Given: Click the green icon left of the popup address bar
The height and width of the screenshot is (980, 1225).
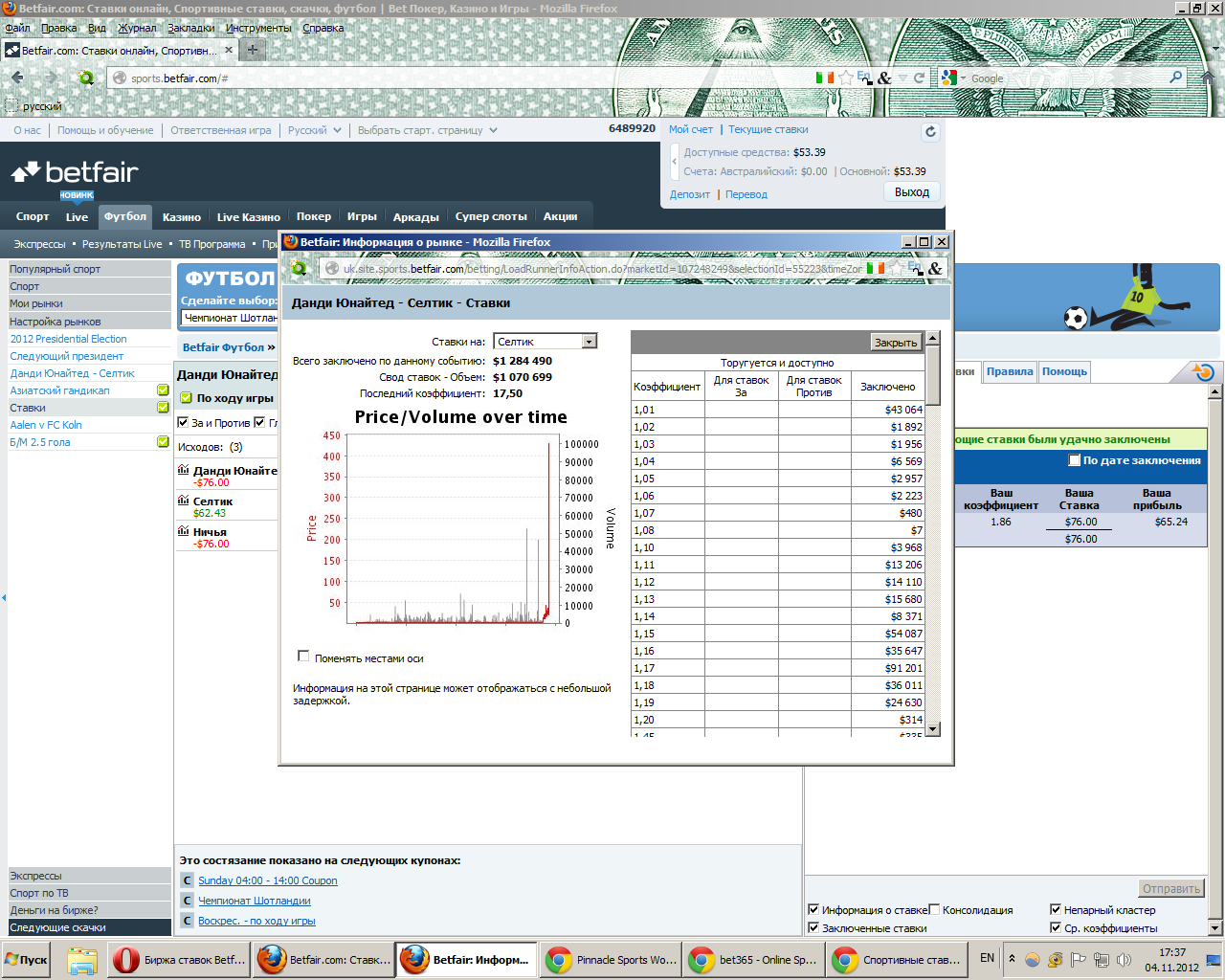Looking at the screenshot, I should pyautogui.click(x=299, y=268).
